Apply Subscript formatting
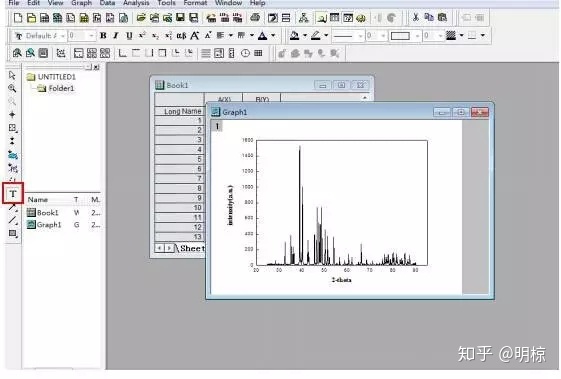 [155, 35]
